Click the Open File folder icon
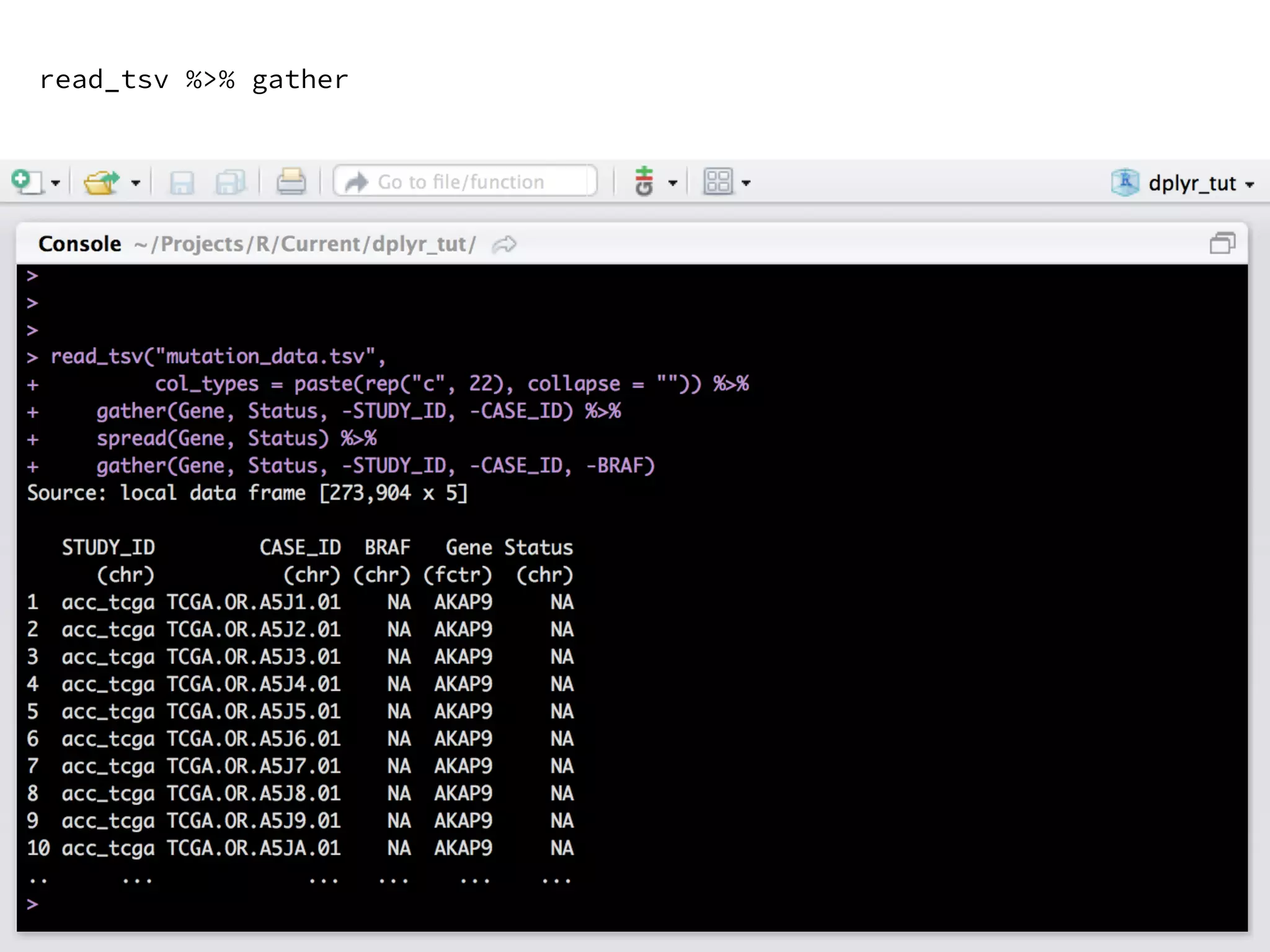The width and height of the screenshot is (1270, 952). (x=101, y=182)
